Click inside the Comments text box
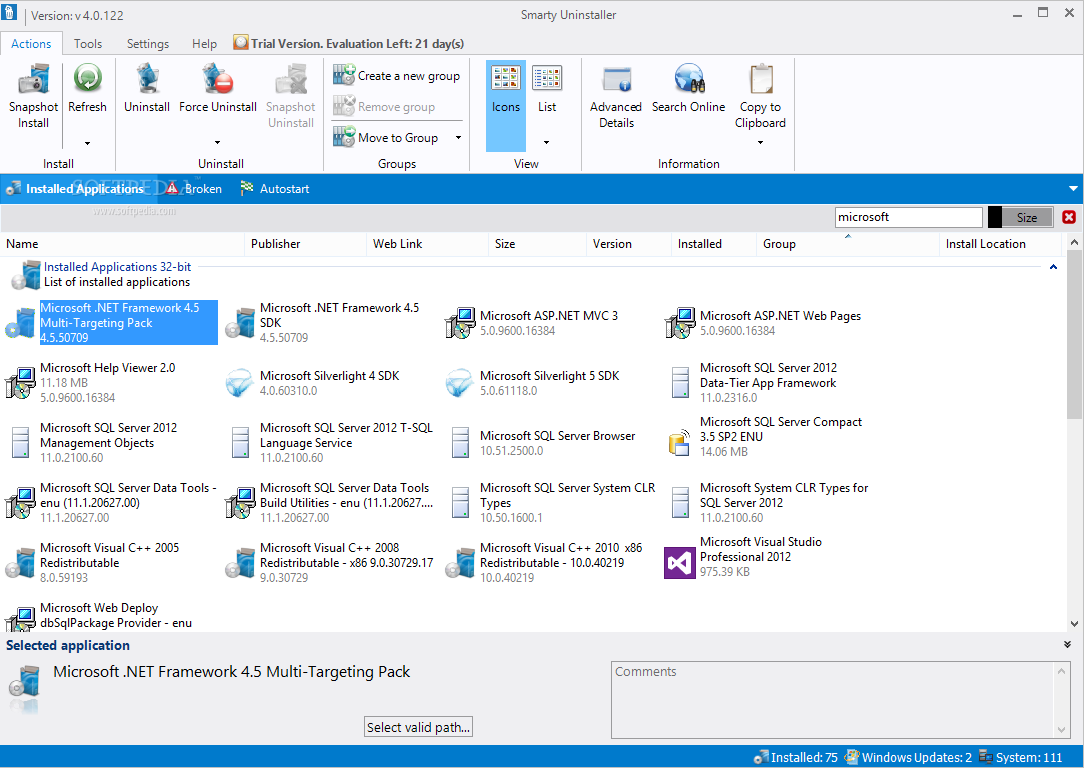Screen dimensions: 1084x768 coord(835,700)
